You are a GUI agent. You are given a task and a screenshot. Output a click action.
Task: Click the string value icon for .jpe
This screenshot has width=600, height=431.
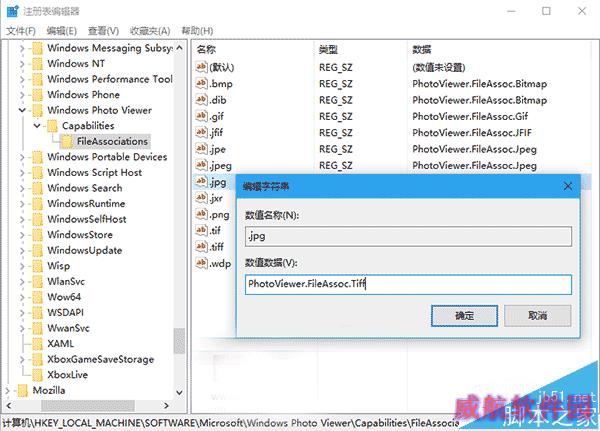point(201,149)
